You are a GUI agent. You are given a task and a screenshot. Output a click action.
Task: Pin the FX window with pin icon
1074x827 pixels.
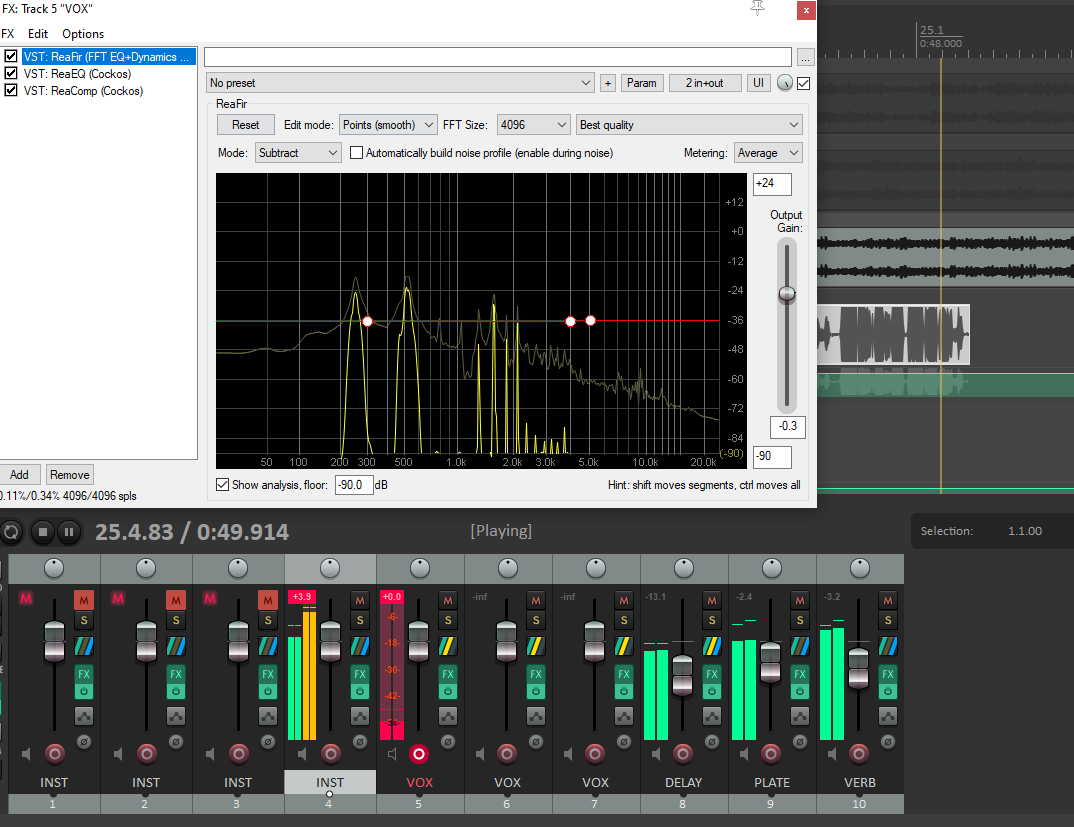(758, 9)
